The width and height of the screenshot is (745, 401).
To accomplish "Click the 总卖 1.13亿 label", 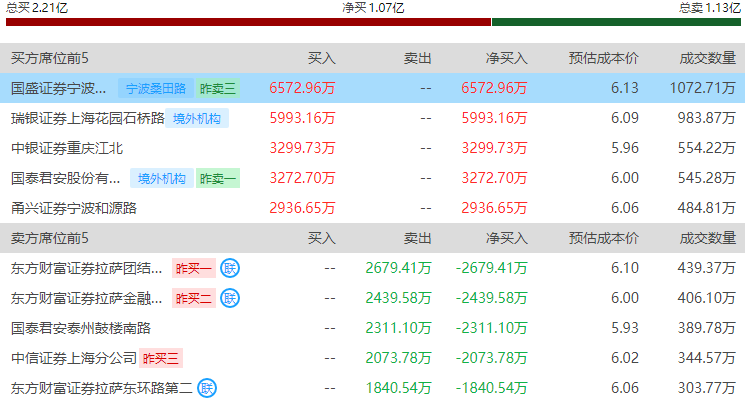I will 709,8.
